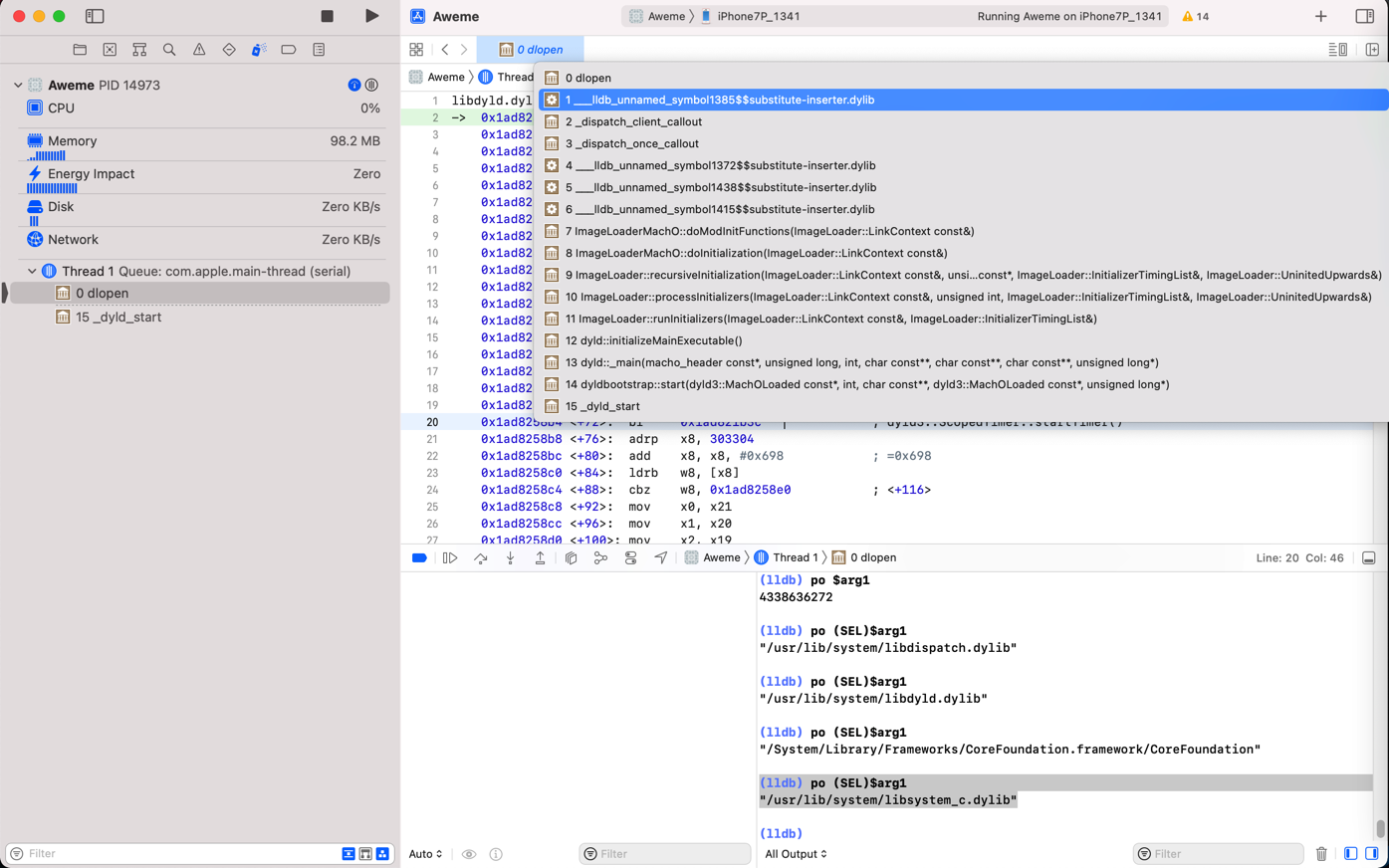Open the Issue navigator warning icon
Screen dimensions: 1389x868
(x=199, y=50)
